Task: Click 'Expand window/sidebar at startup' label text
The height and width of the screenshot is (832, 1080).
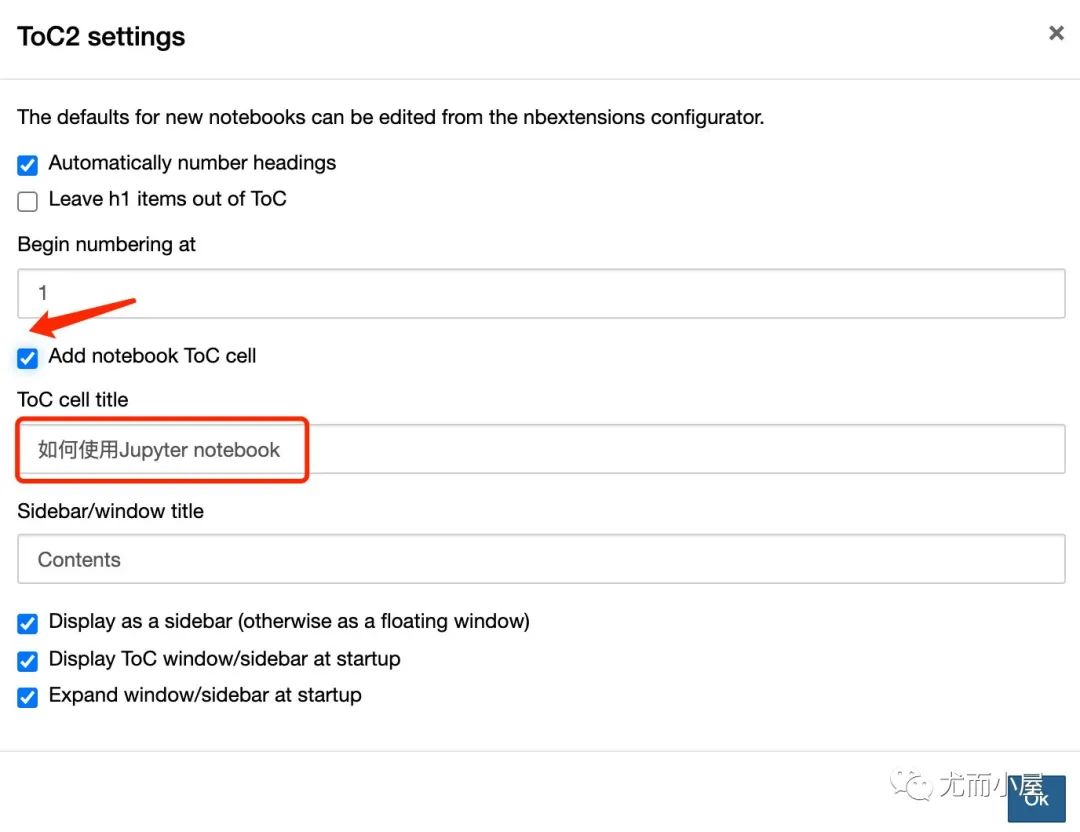Action: [205, 695]
